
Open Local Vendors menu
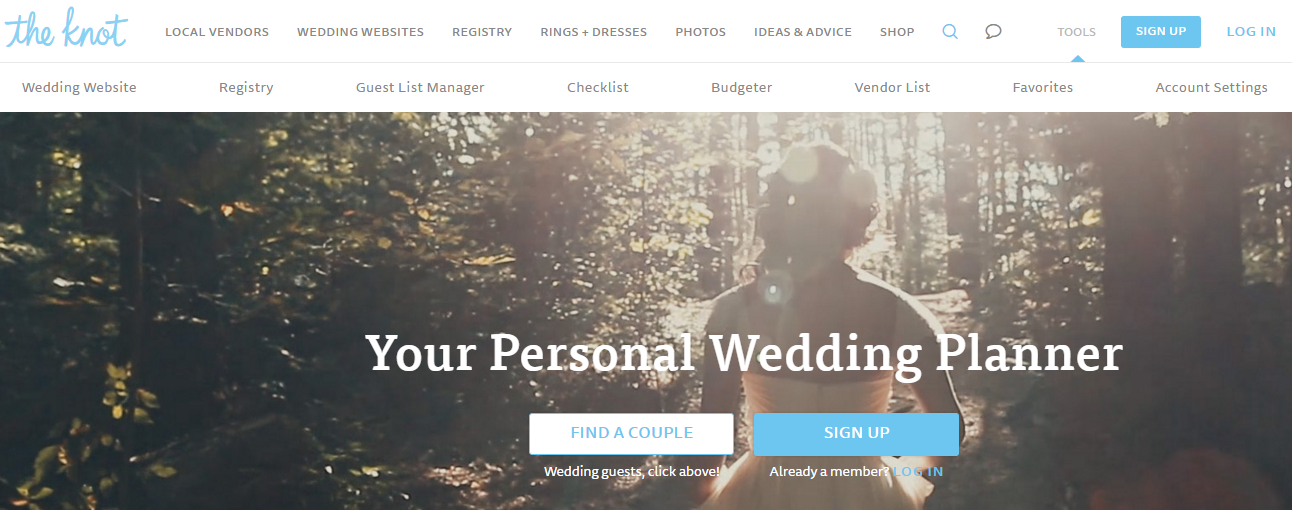click(217, 32)
